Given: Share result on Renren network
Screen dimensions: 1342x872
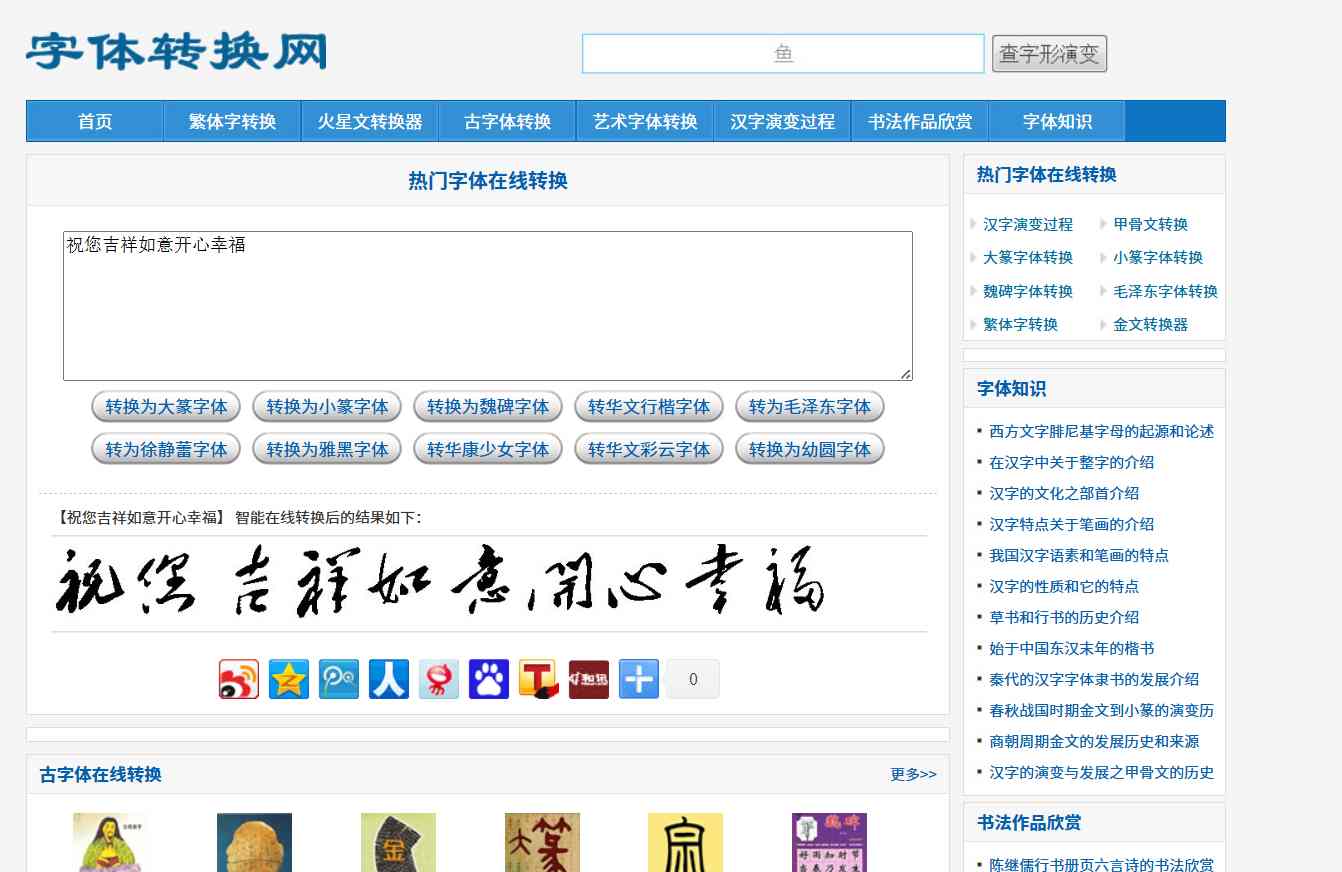Looking at the screenshot, I should pos(388,678).
